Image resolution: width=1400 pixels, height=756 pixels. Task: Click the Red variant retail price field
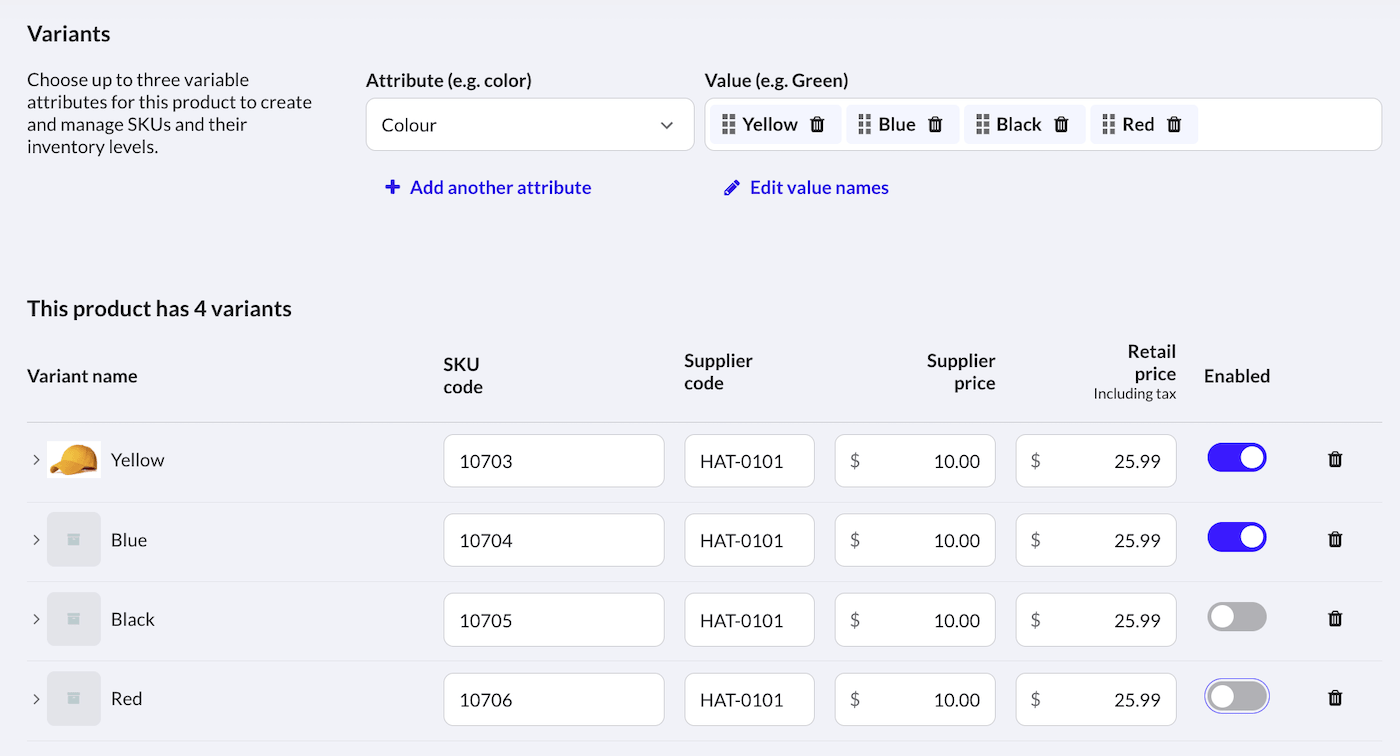[1096, 699]
